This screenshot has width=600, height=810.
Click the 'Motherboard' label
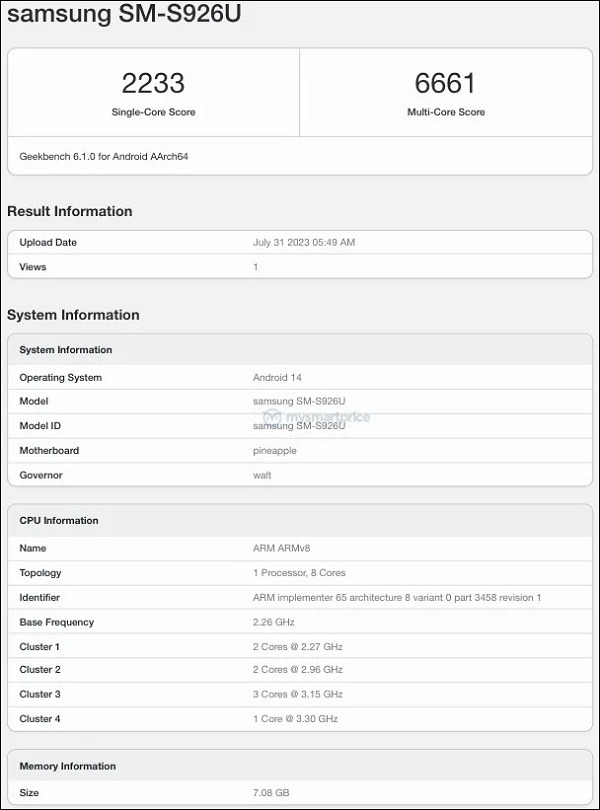(49, 450)
